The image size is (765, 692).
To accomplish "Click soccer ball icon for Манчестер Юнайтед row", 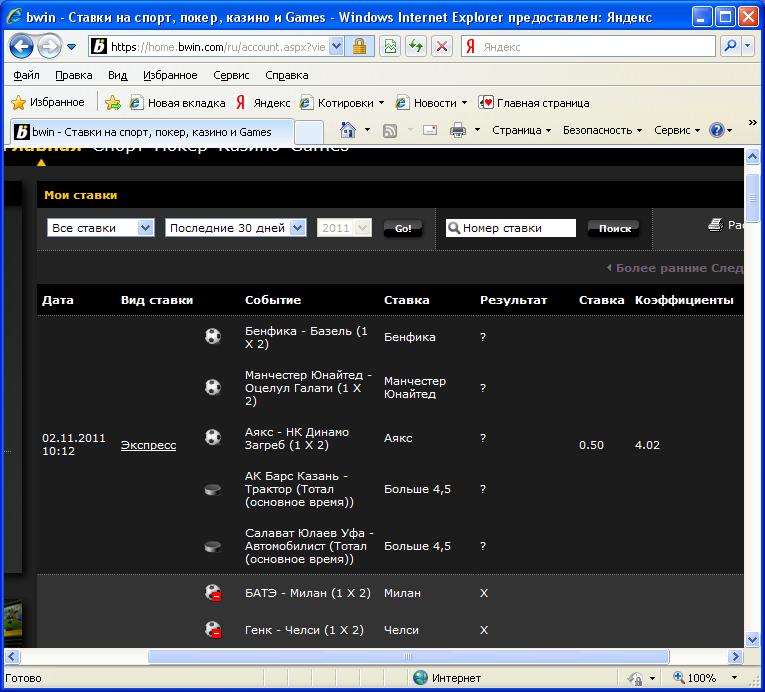I will (213, 387).
